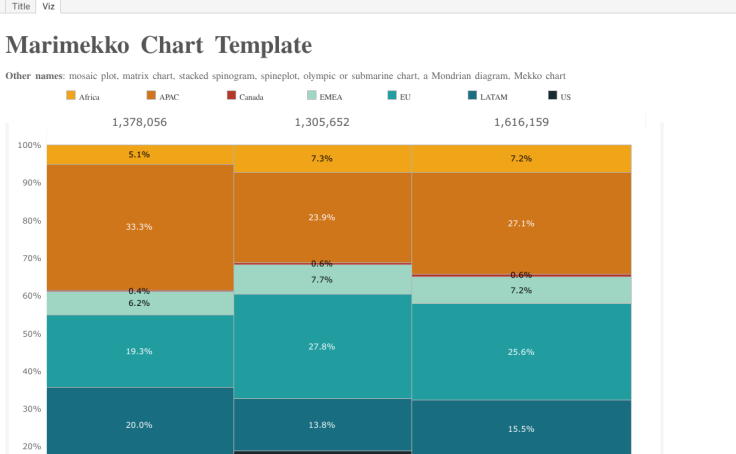The height and width of the screenshot is (454, 736).
Task: Select the 33.3% APAC segment
Action: click(139, 227)
